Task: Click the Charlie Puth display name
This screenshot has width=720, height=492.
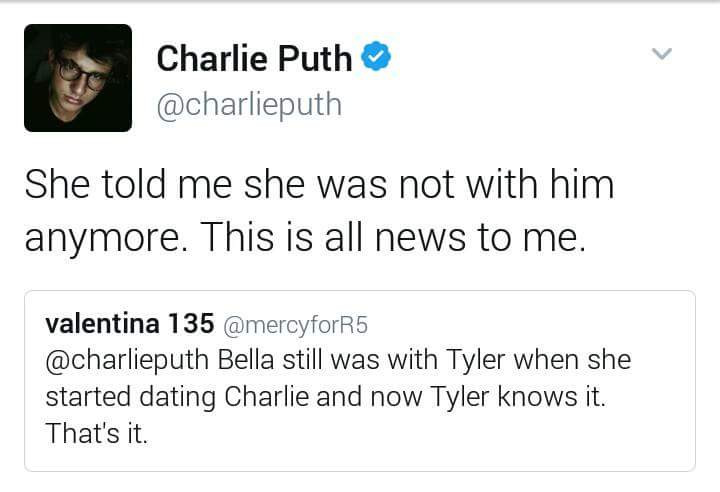Action: pyautogui.click(x=254, y=60)
